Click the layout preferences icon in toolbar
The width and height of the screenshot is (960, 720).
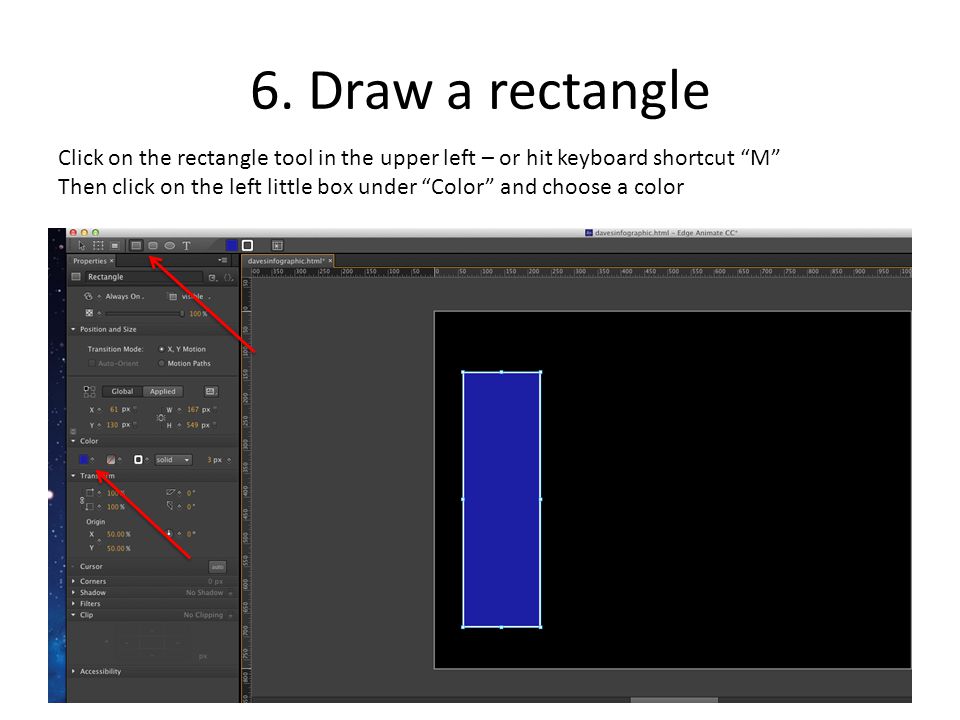point(277,246)
